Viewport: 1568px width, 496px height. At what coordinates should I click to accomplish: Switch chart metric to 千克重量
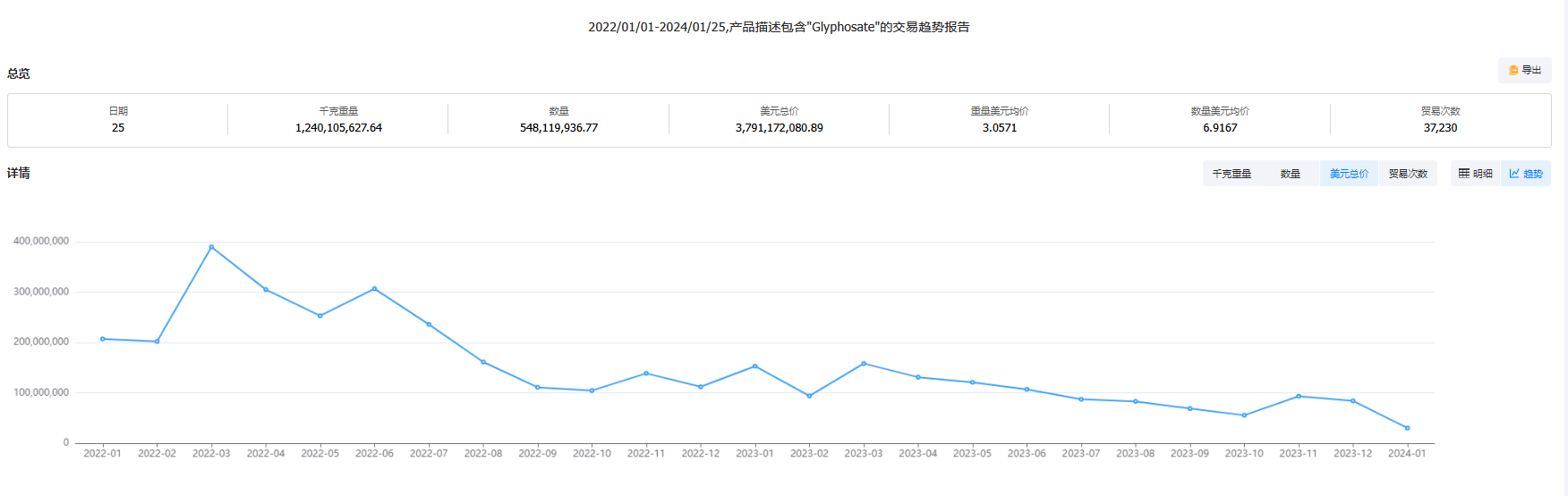coord(1231,174)
